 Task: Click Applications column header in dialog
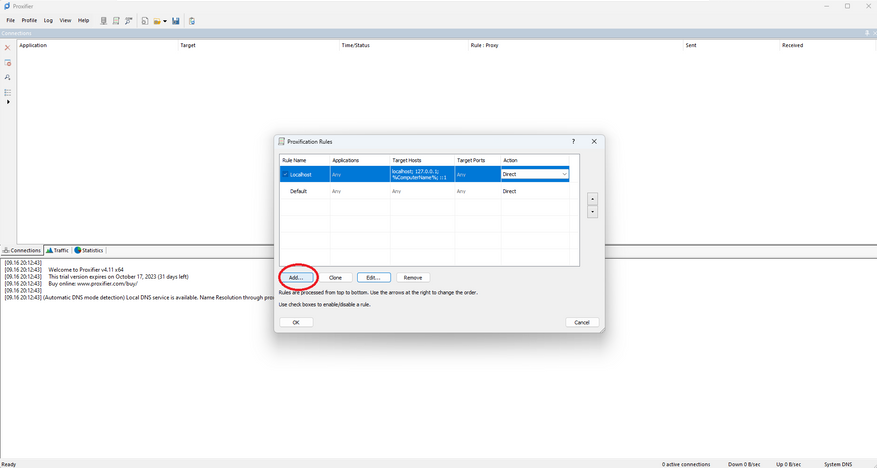(x=360, y=160)
